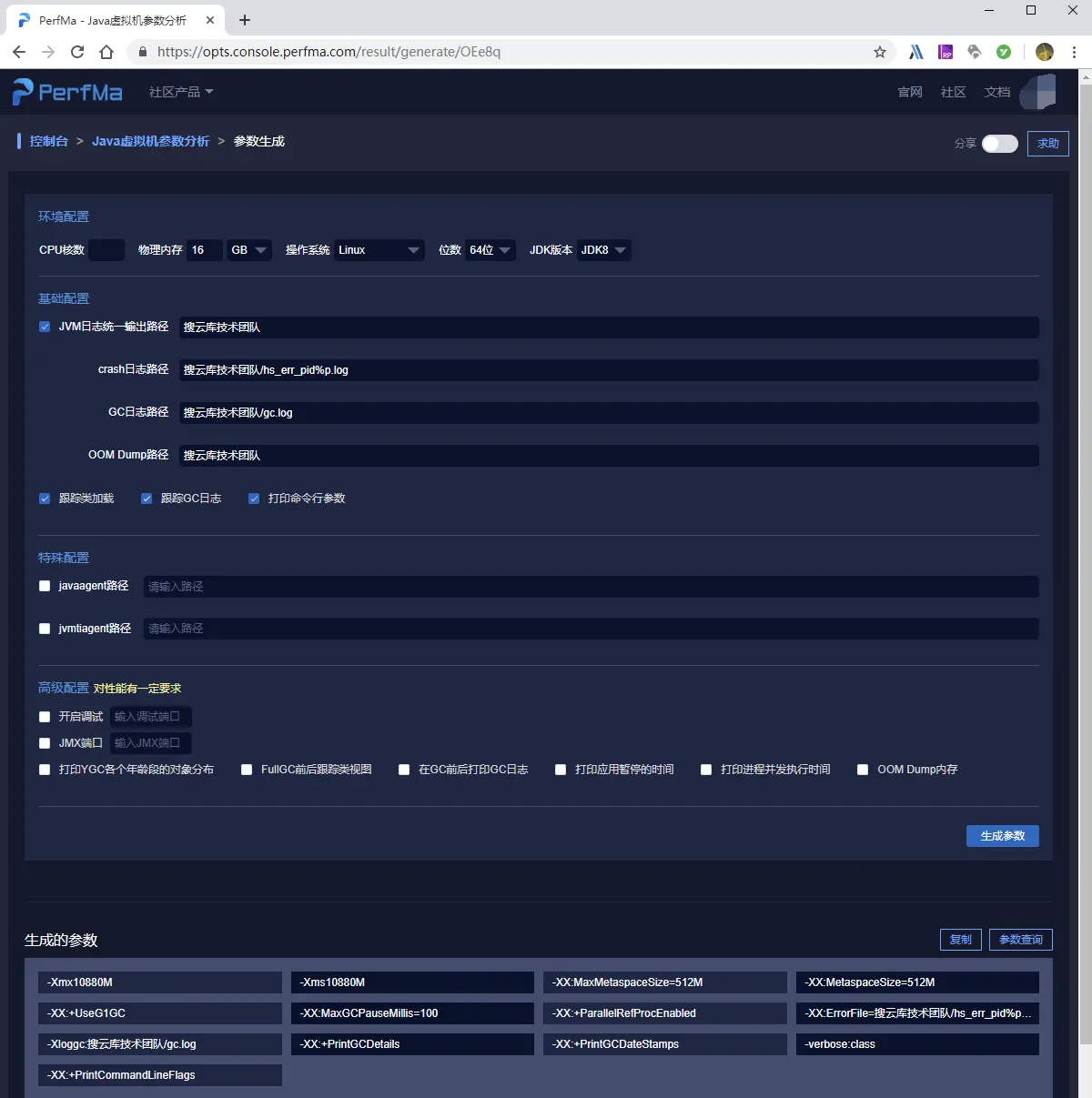Bookmark this page with the star
Screen dimensions: 1092x1098
[880, 52]
